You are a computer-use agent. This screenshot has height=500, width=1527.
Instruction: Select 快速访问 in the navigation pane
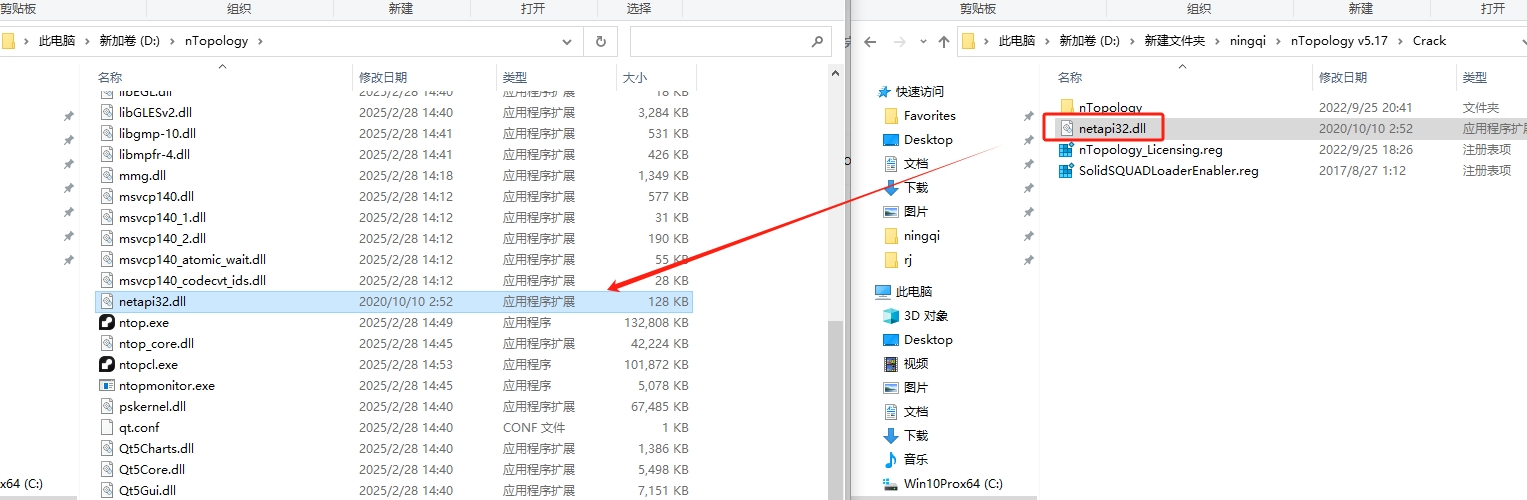[919, 91]
